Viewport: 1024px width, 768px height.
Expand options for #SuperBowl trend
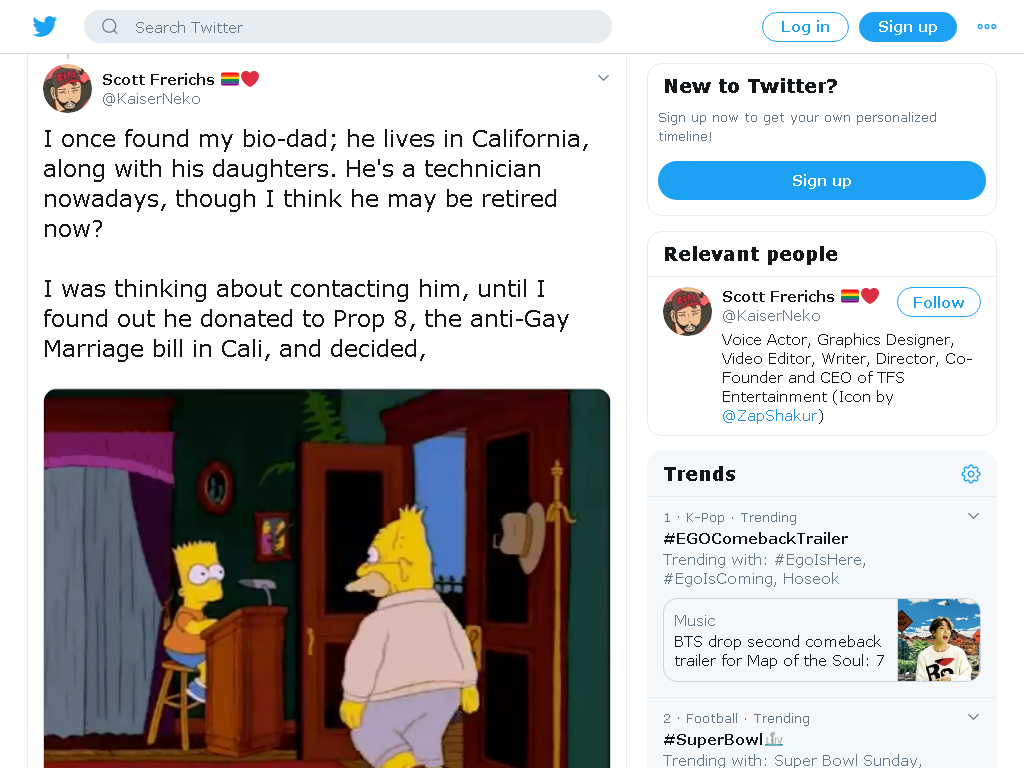(973, 717)
